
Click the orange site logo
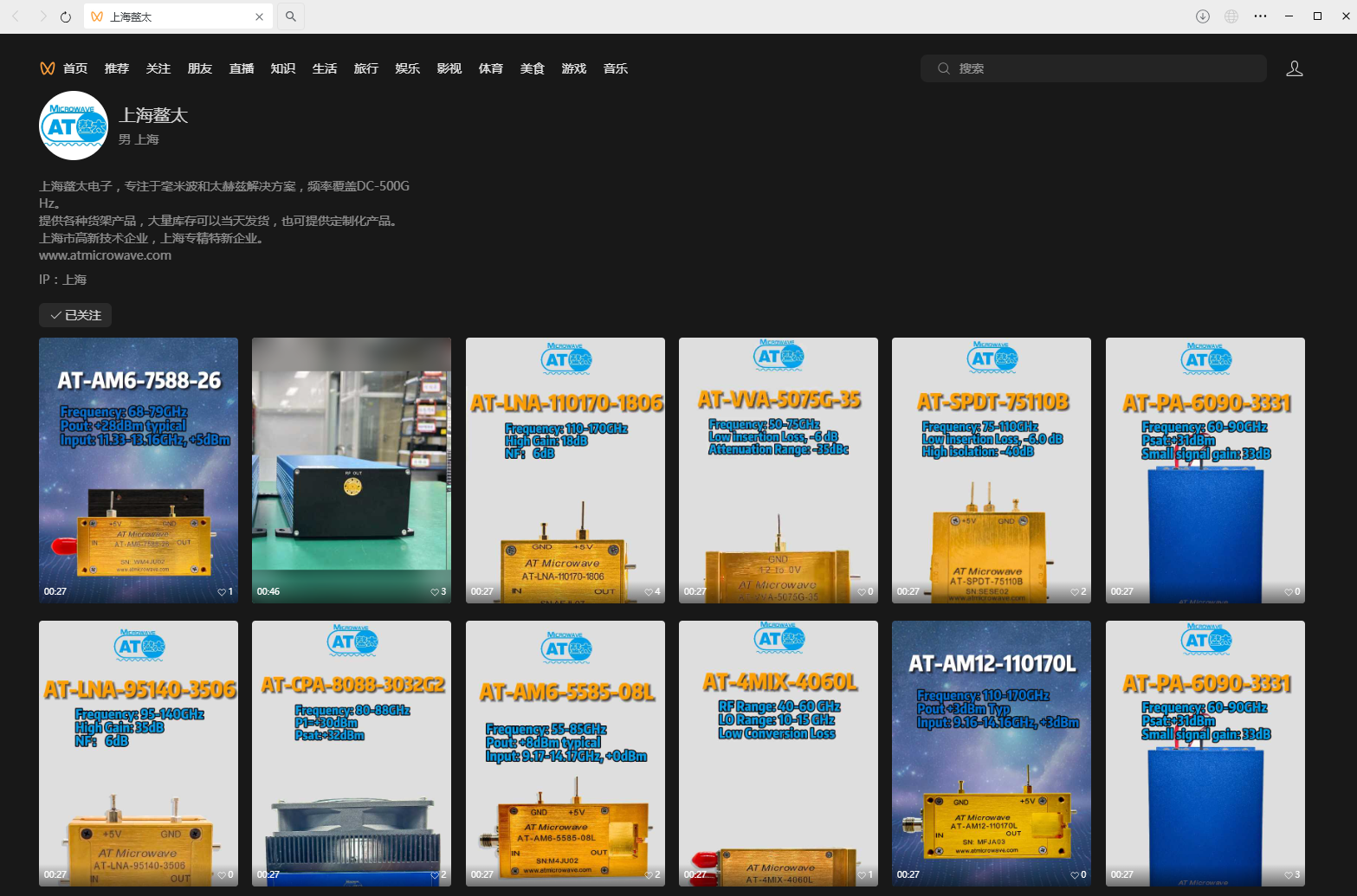(x=48, y=68)
